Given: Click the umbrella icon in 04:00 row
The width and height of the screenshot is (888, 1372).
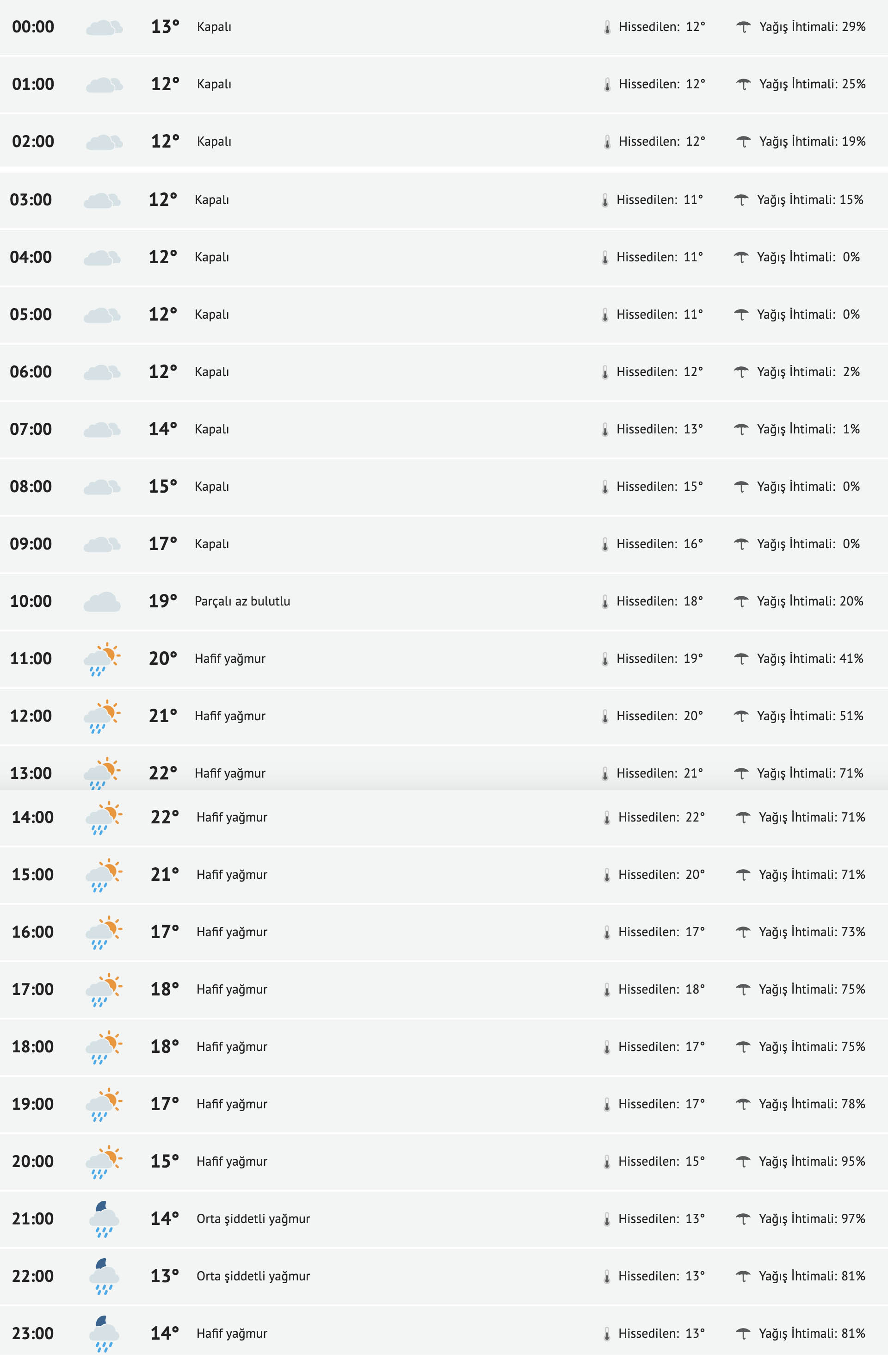Looking at the screenshot, I should [741, 257].
